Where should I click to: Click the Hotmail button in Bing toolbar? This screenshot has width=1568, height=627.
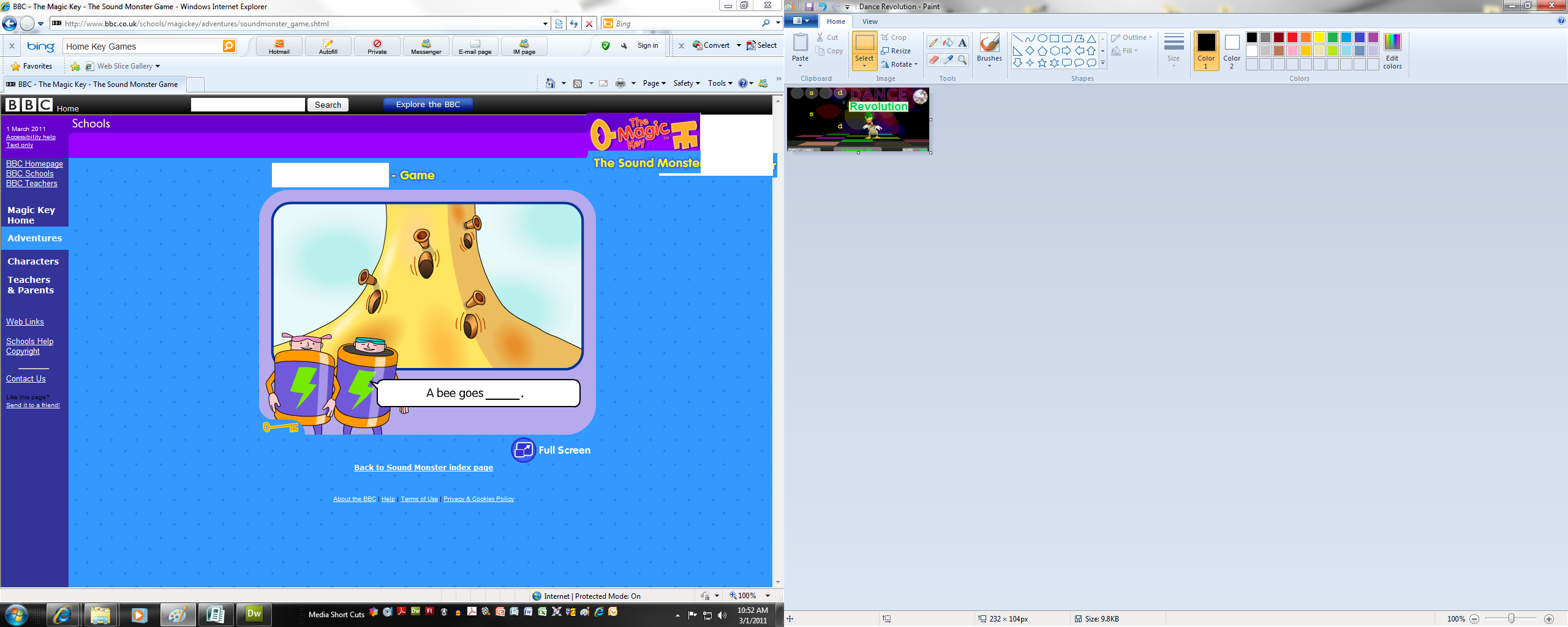pyautogui.click(x=279, y=47)
